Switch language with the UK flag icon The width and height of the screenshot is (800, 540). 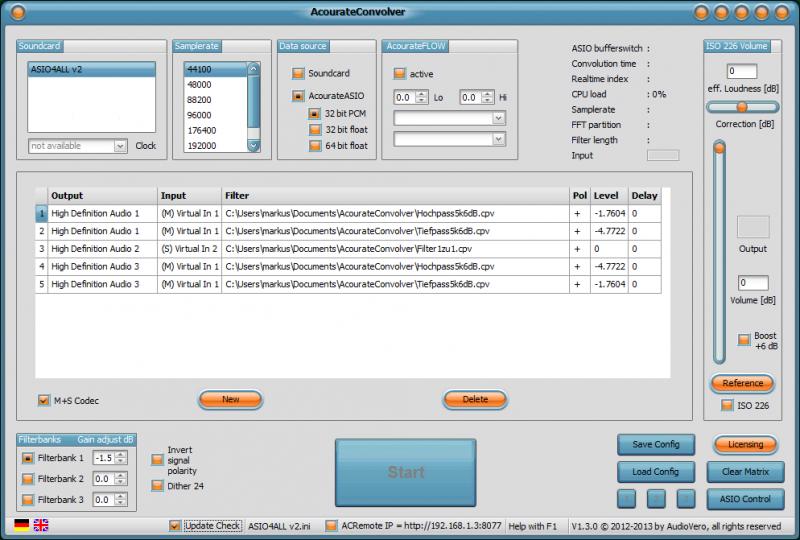pyautogui.click(x=41, y=525)
